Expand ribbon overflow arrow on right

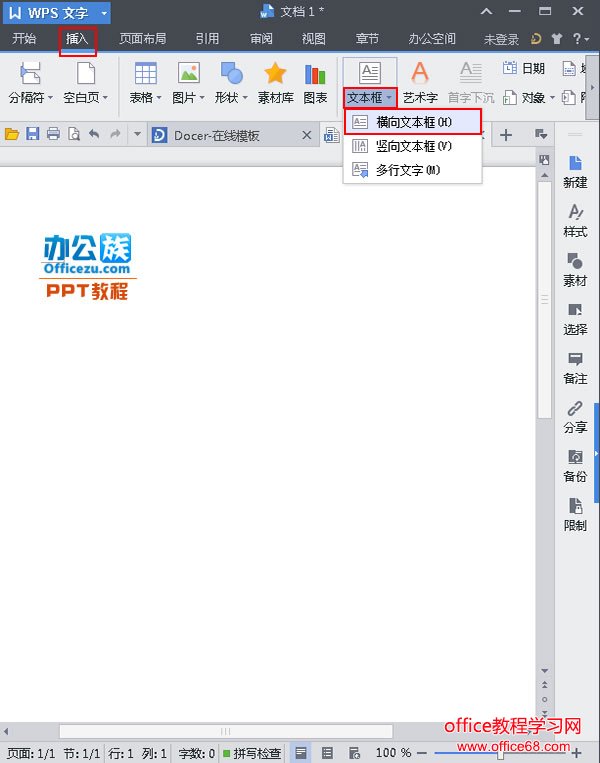pyautogui.click(x=592, y=88)
